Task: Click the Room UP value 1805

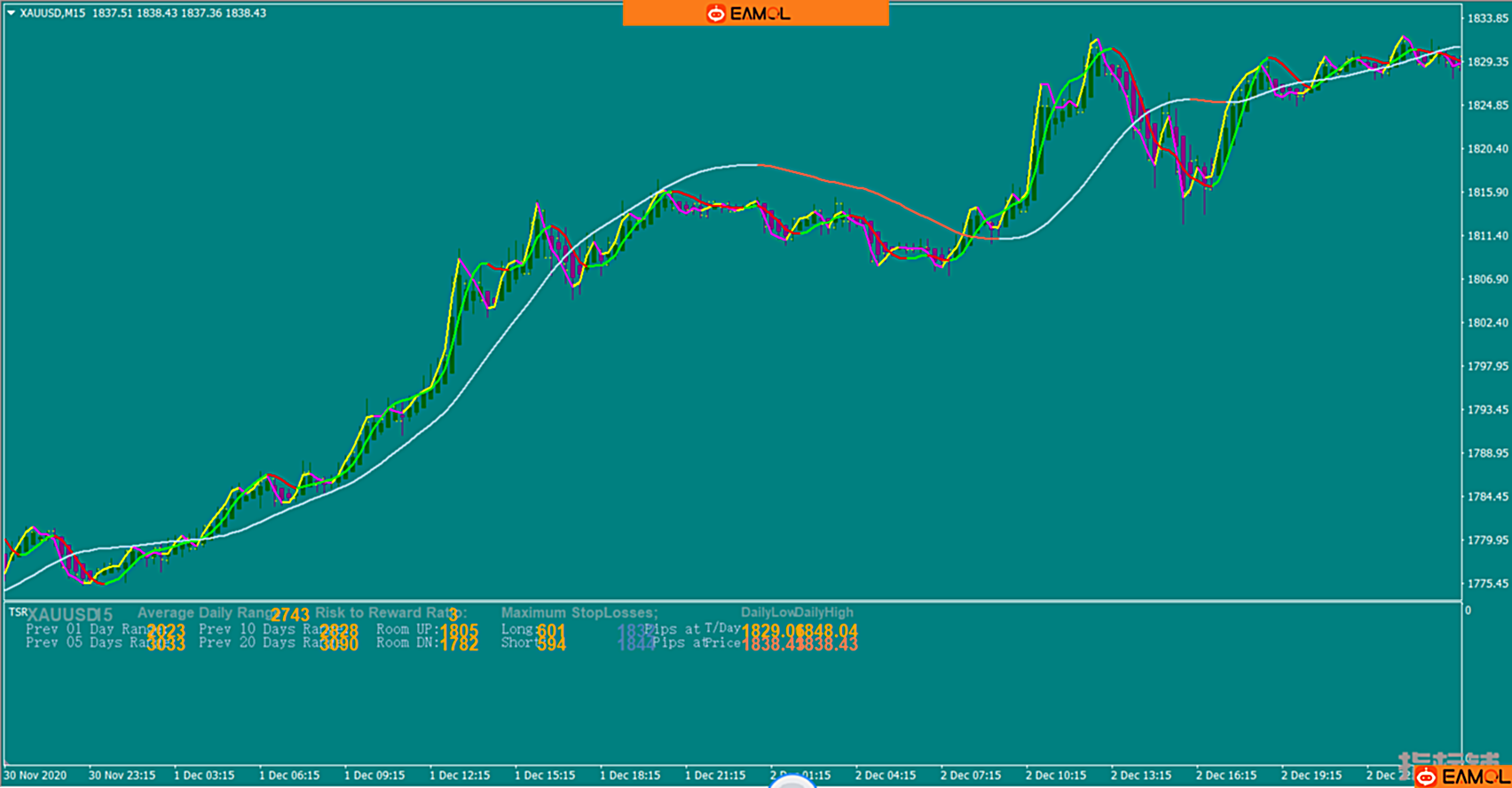Action: coord(459,631)
